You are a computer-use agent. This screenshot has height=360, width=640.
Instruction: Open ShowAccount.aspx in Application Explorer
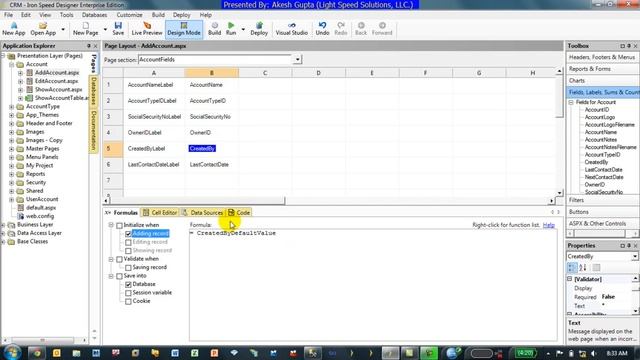(58, 89)
